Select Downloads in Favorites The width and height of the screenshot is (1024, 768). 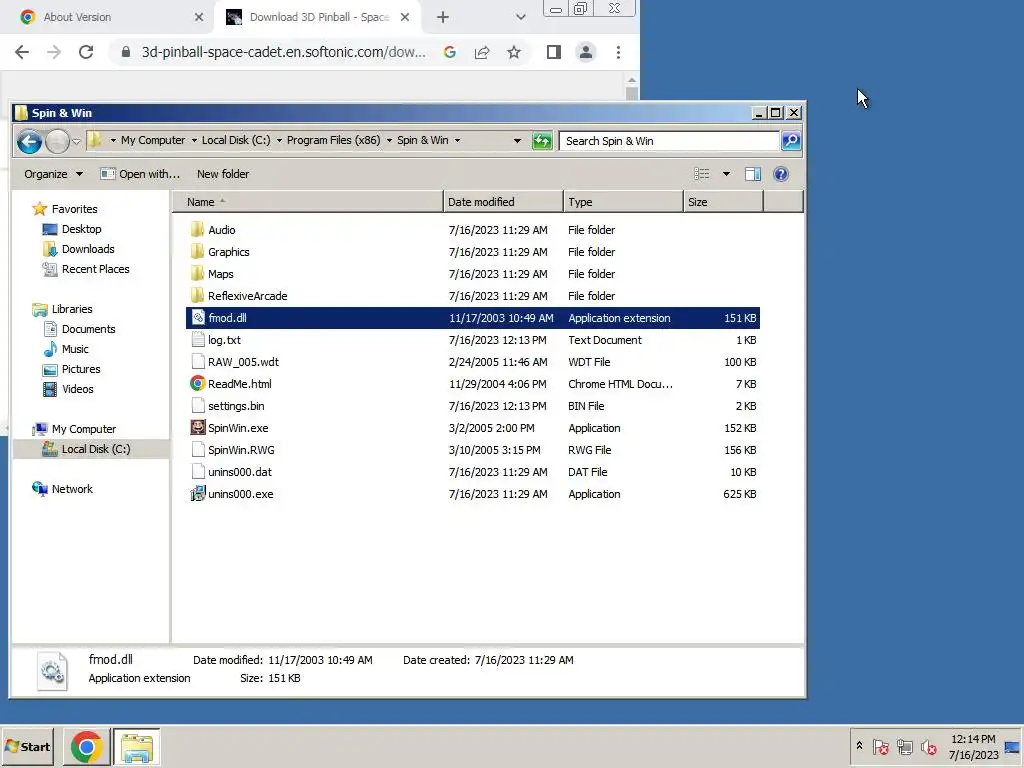click(88, 249)
